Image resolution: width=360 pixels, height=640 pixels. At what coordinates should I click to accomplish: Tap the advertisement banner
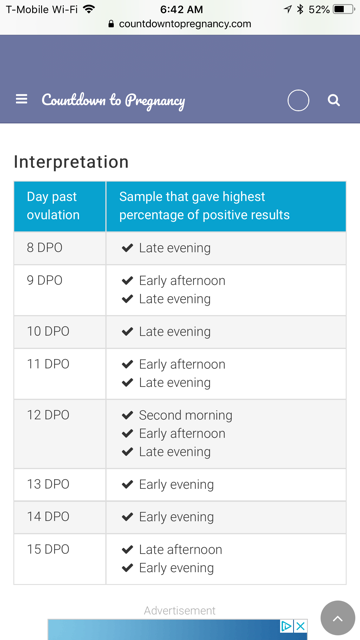[178, 629]
